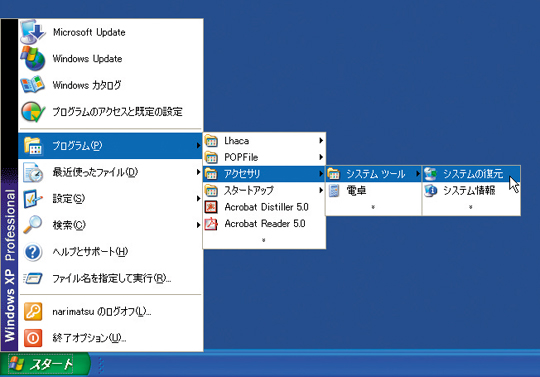Expand the Lhaca submenu arrow
Viewport: 540px width, 377px height.
pos(321,140)
